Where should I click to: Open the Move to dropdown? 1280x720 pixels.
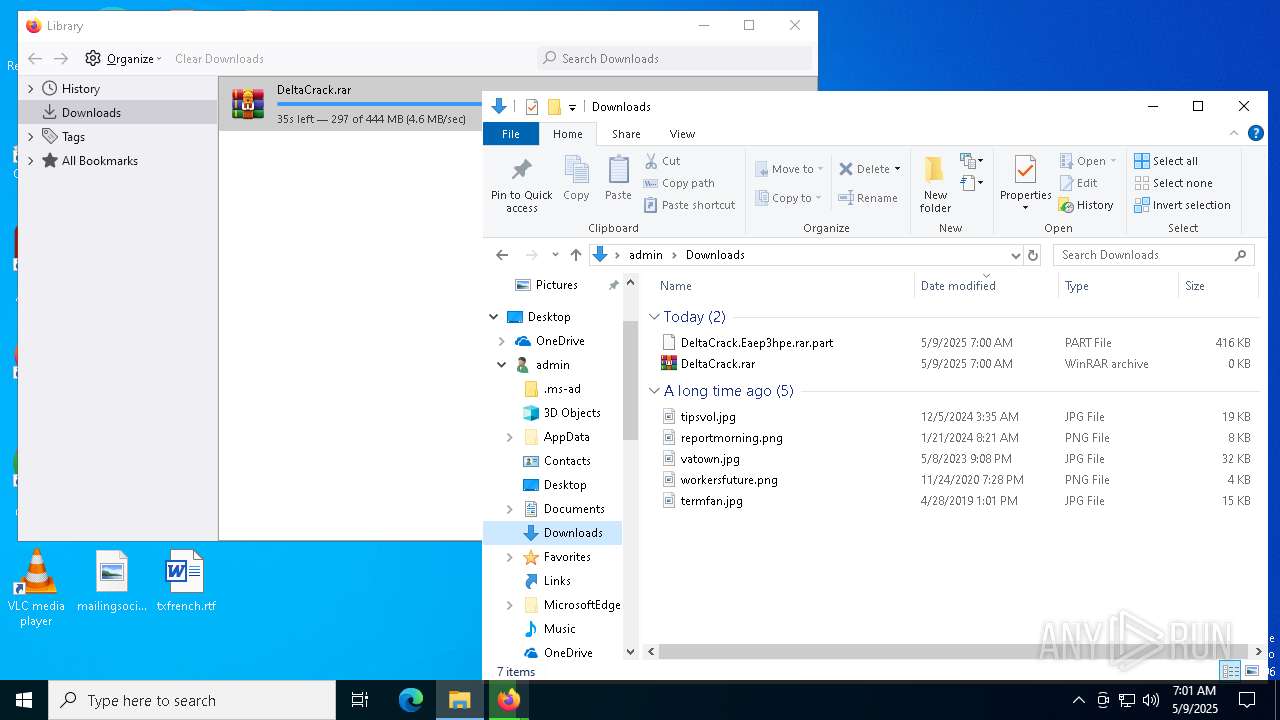point(790,169)
